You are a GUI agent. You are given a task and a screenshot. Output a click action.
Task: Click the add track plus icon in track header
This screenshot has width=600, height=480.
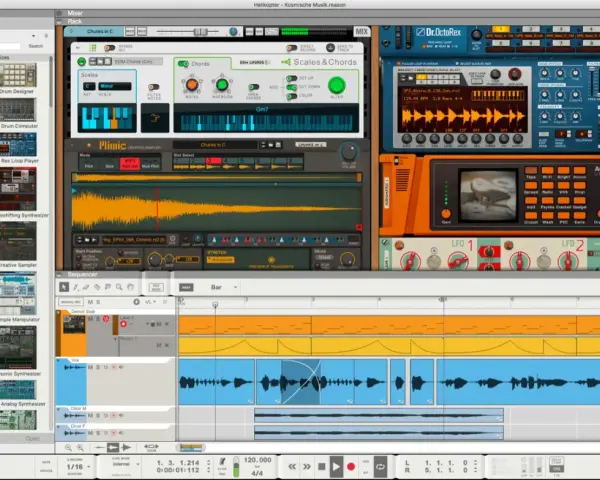pyautogui.click(x=136, y=302)
